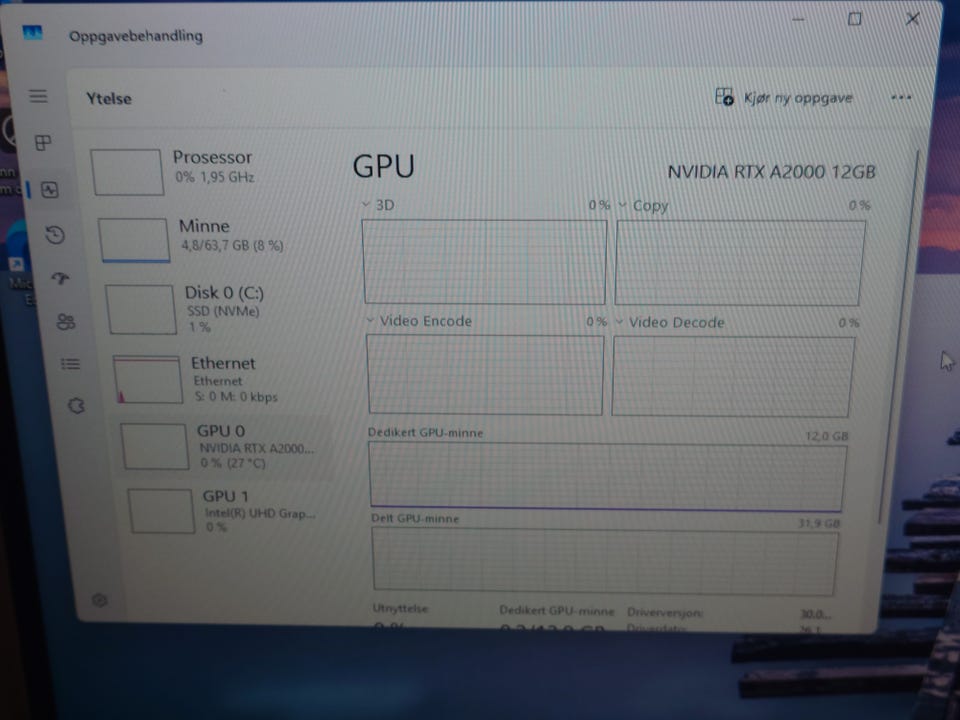Click the vertical scrollbar of GPU panel
Screen dimensions: 960x720
click(899, 337)
